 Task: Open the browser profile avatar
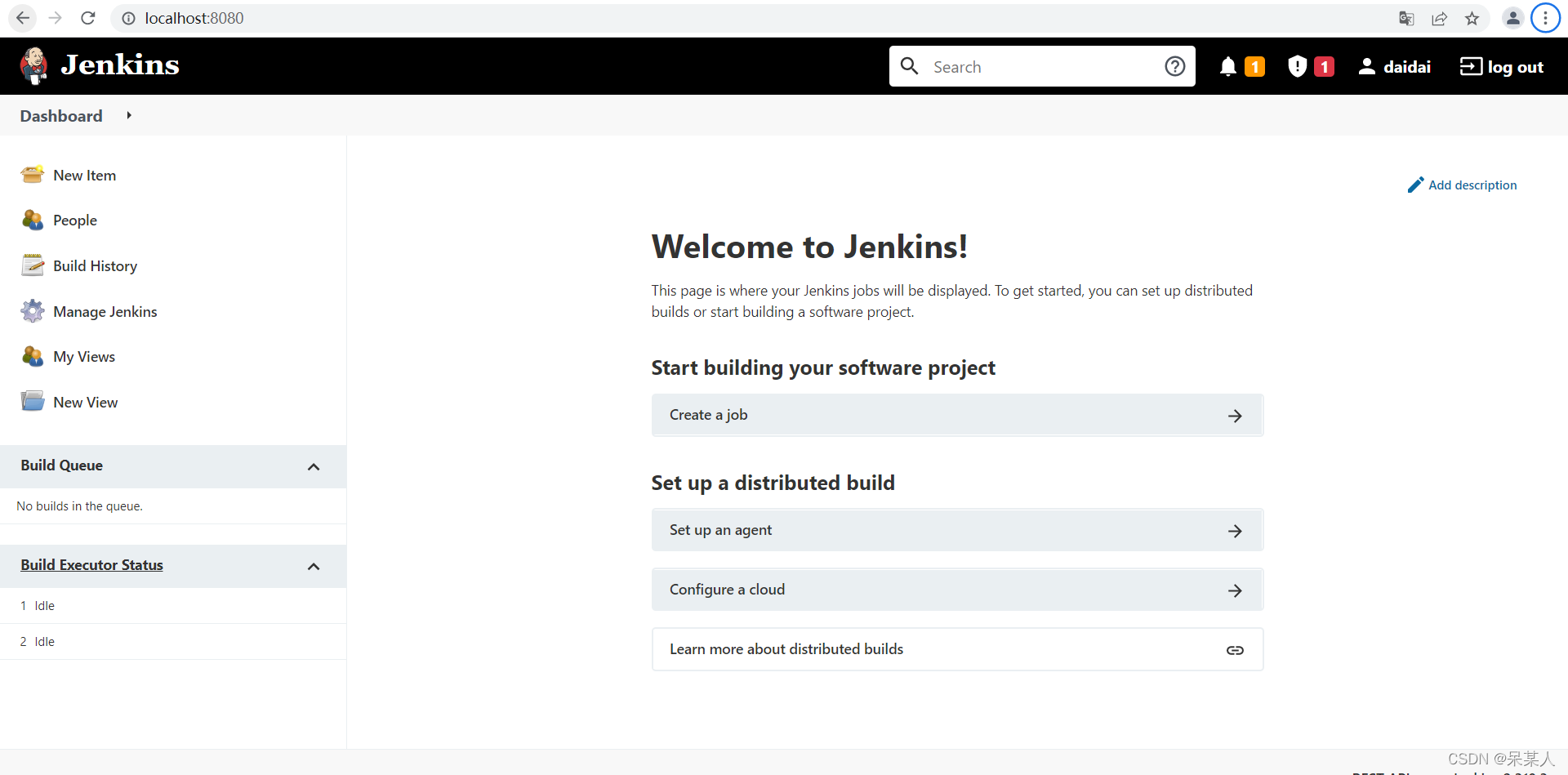pyautogui.click(x=1512, y=18)
